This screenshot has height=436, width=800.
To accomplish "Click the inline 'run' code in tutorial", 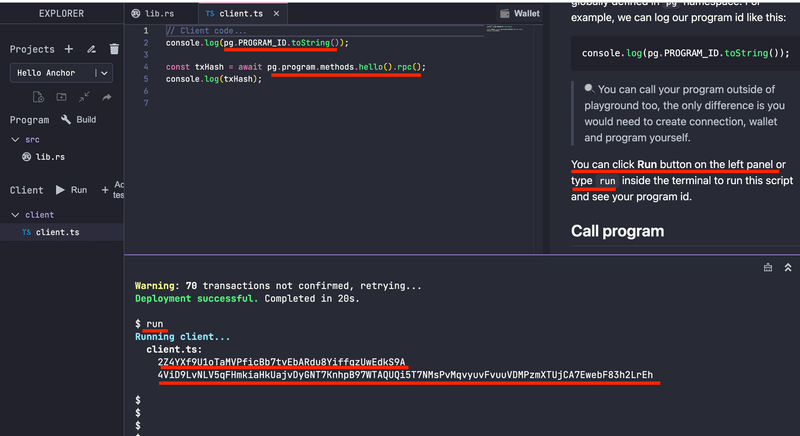I will 607,181.
